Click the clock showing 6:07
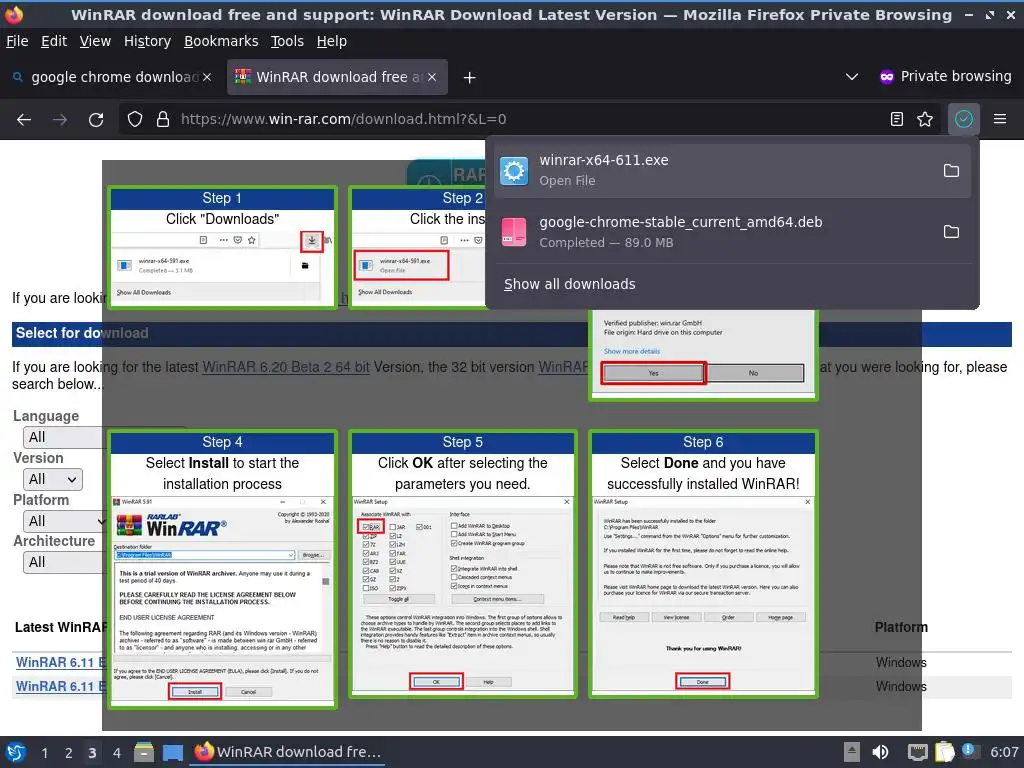This screenshot has height=768, width=1024. (1004, 752)
